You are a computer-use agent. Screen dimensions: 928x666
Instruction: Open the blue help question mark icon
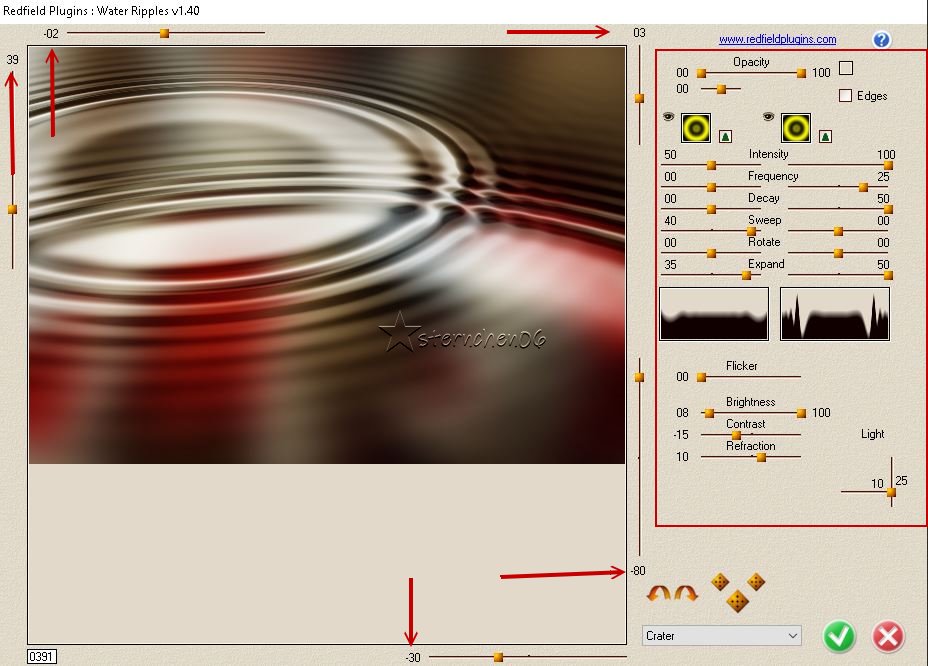881,40
